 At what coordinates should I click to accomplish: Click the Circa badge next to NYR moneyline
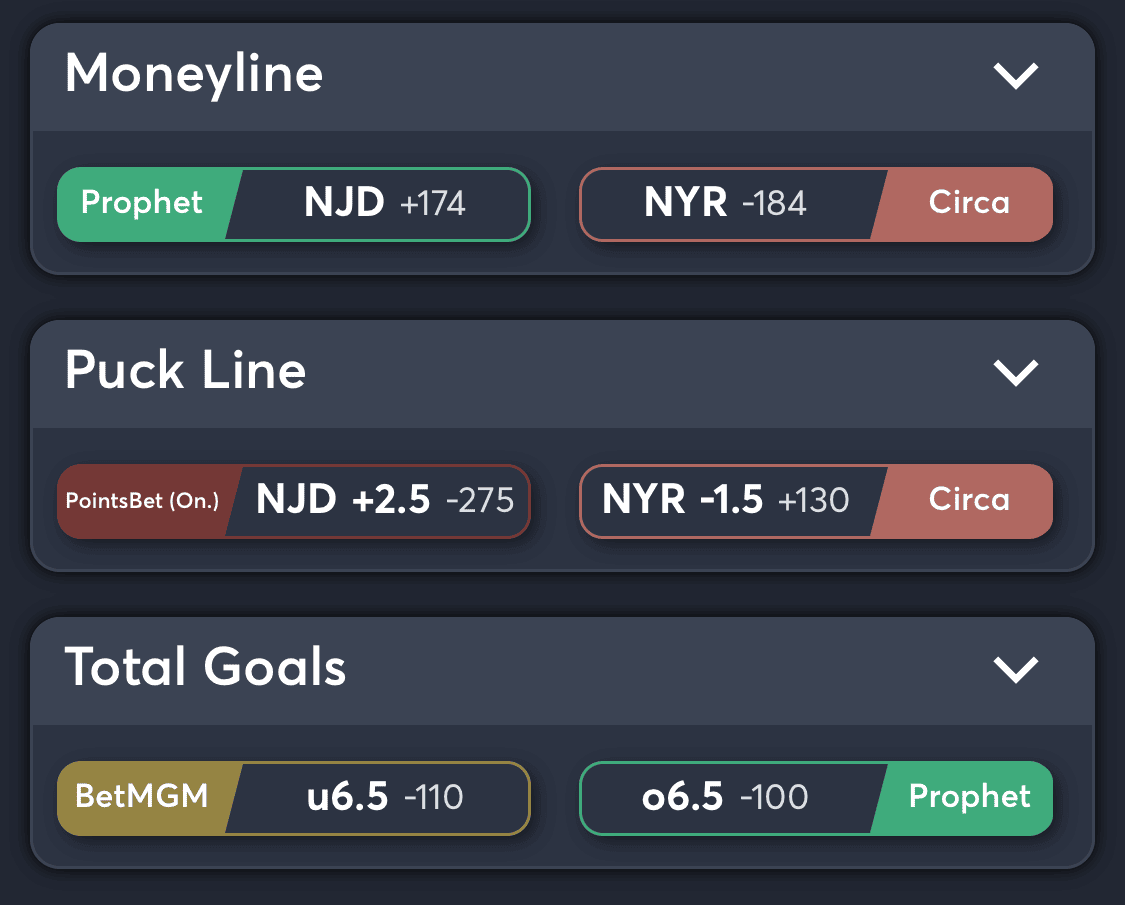pyautogui.click(x=968, y=203)
